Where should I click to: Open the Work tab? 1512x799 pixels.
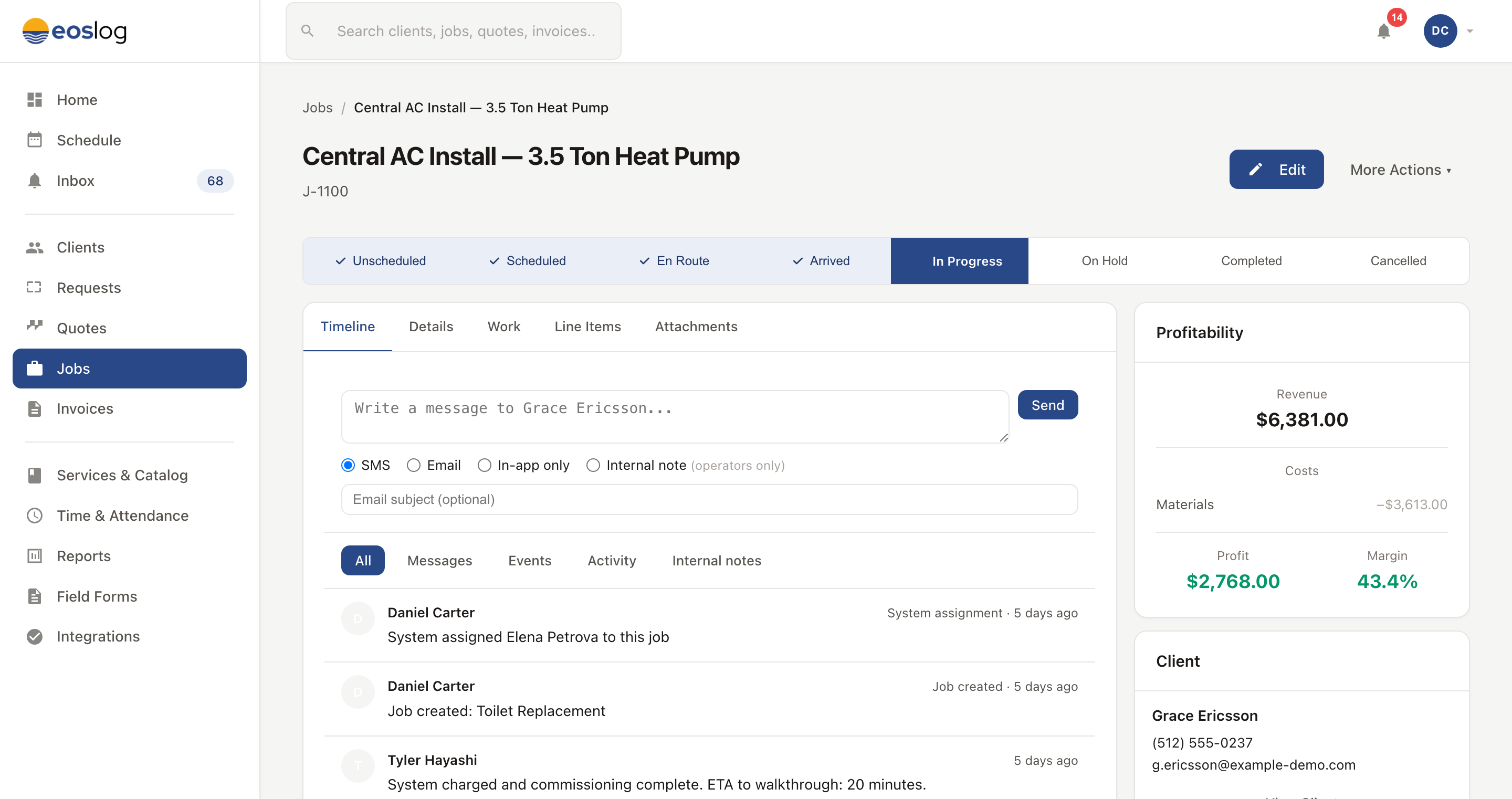(x=503, y=327)
